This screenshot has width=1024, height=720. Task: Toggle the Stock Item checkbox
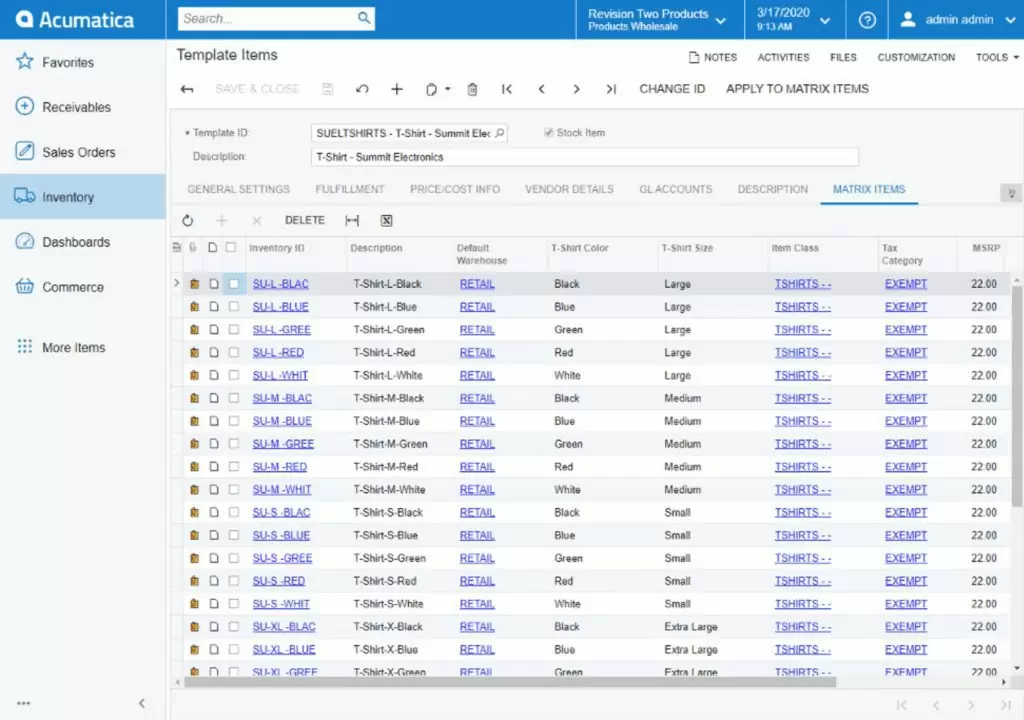(x=548, y=132)
